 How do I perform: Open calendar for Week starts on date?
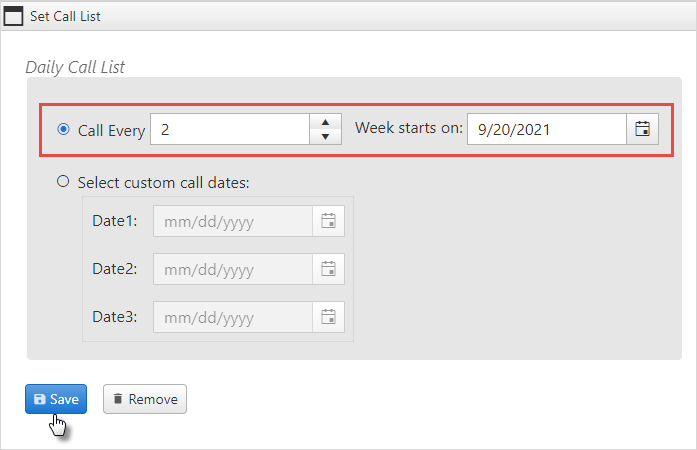point(642,129)
